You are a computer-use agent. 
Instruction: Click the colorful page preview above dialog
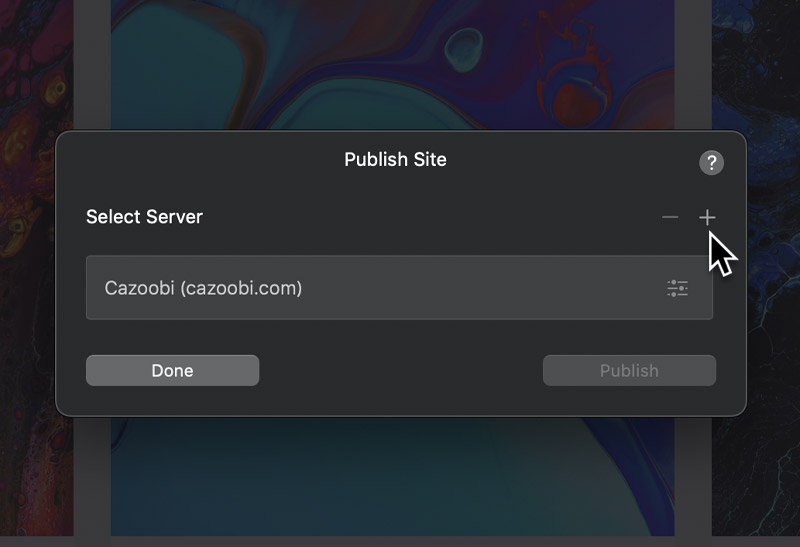pos(393,64)
